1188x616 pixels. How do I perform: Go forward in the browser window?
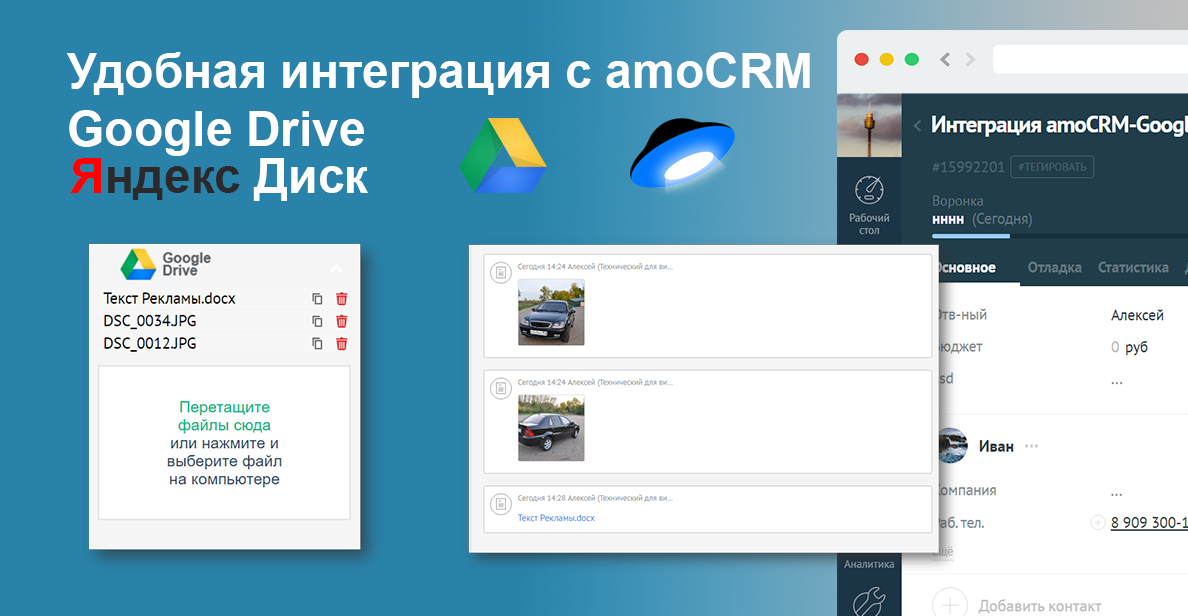[971, 59]
